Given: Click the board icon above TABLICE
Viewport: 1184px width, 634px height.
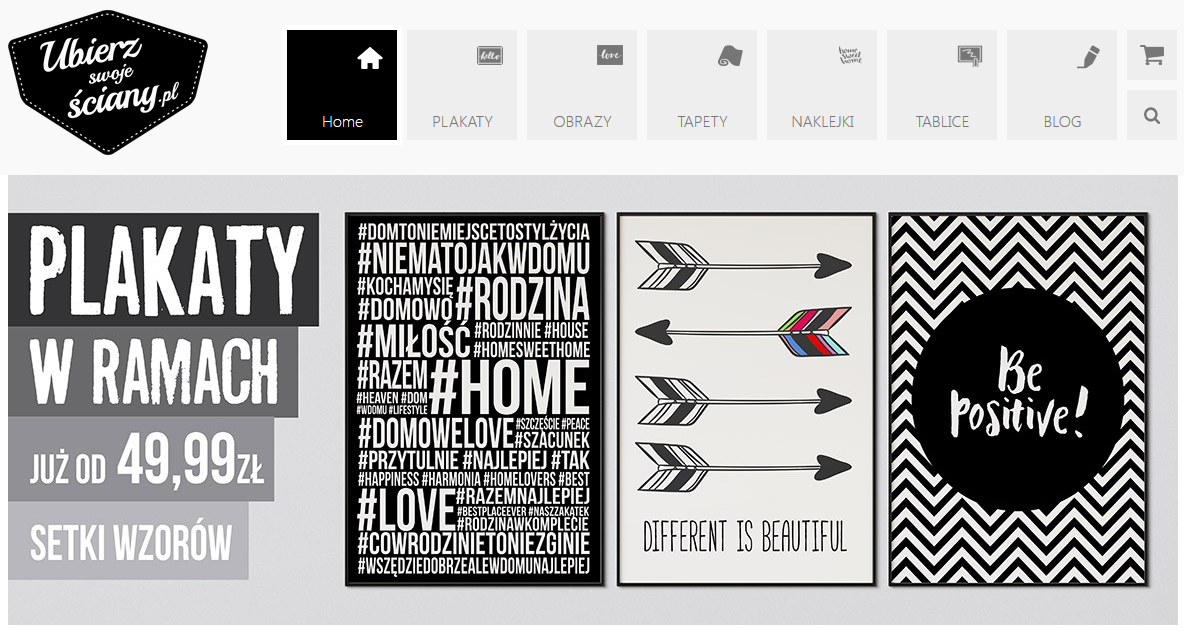Looking at the screenshot, I should (x=970, y=56).
